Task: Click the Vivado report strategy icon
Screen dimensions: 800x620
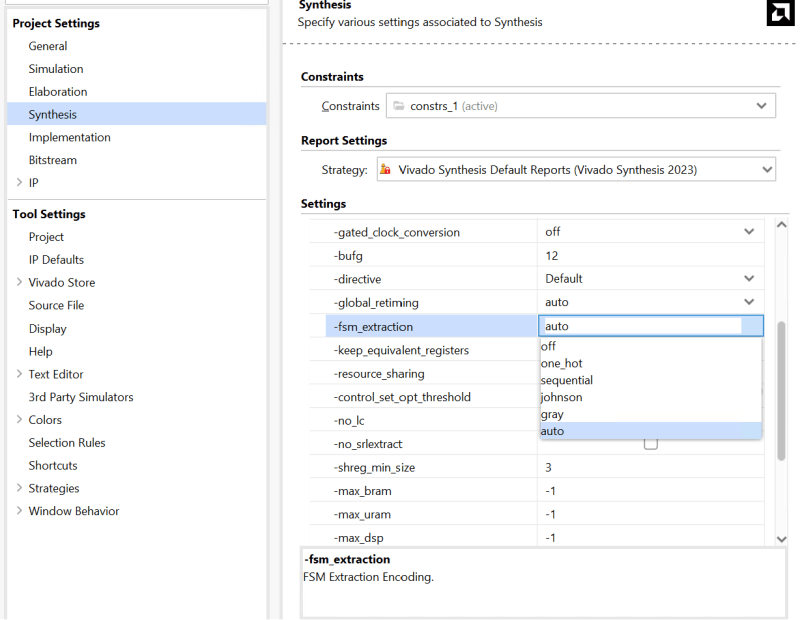Action: coord(385,170)
